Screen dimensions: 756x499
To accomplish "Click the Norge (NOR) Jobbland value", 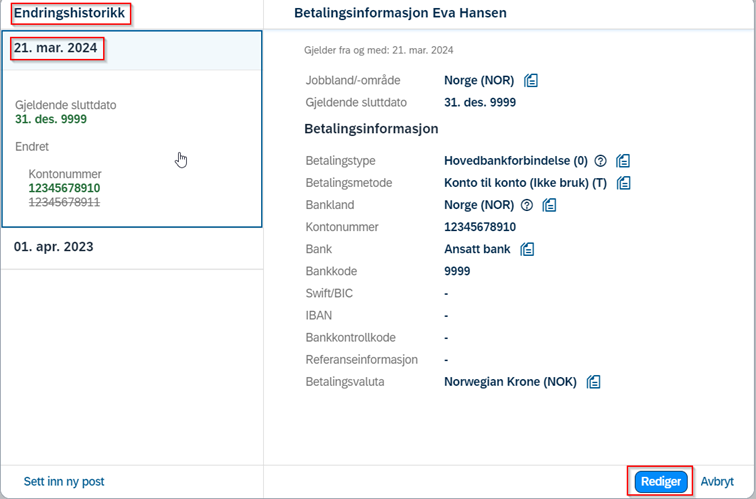I will (479, 80).
